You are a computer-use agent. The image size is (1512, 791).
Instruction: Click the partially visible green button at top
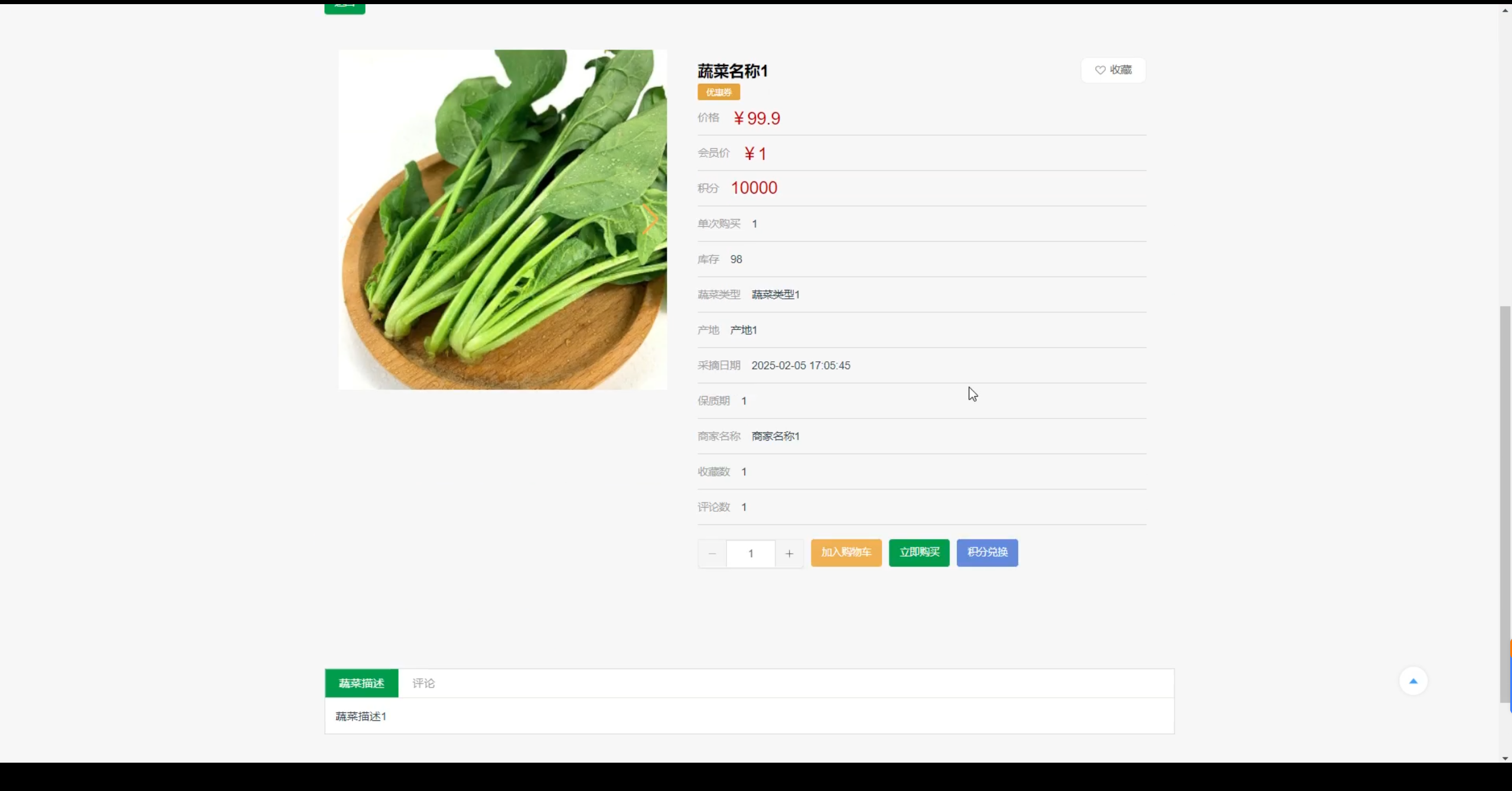pos(345,8)
